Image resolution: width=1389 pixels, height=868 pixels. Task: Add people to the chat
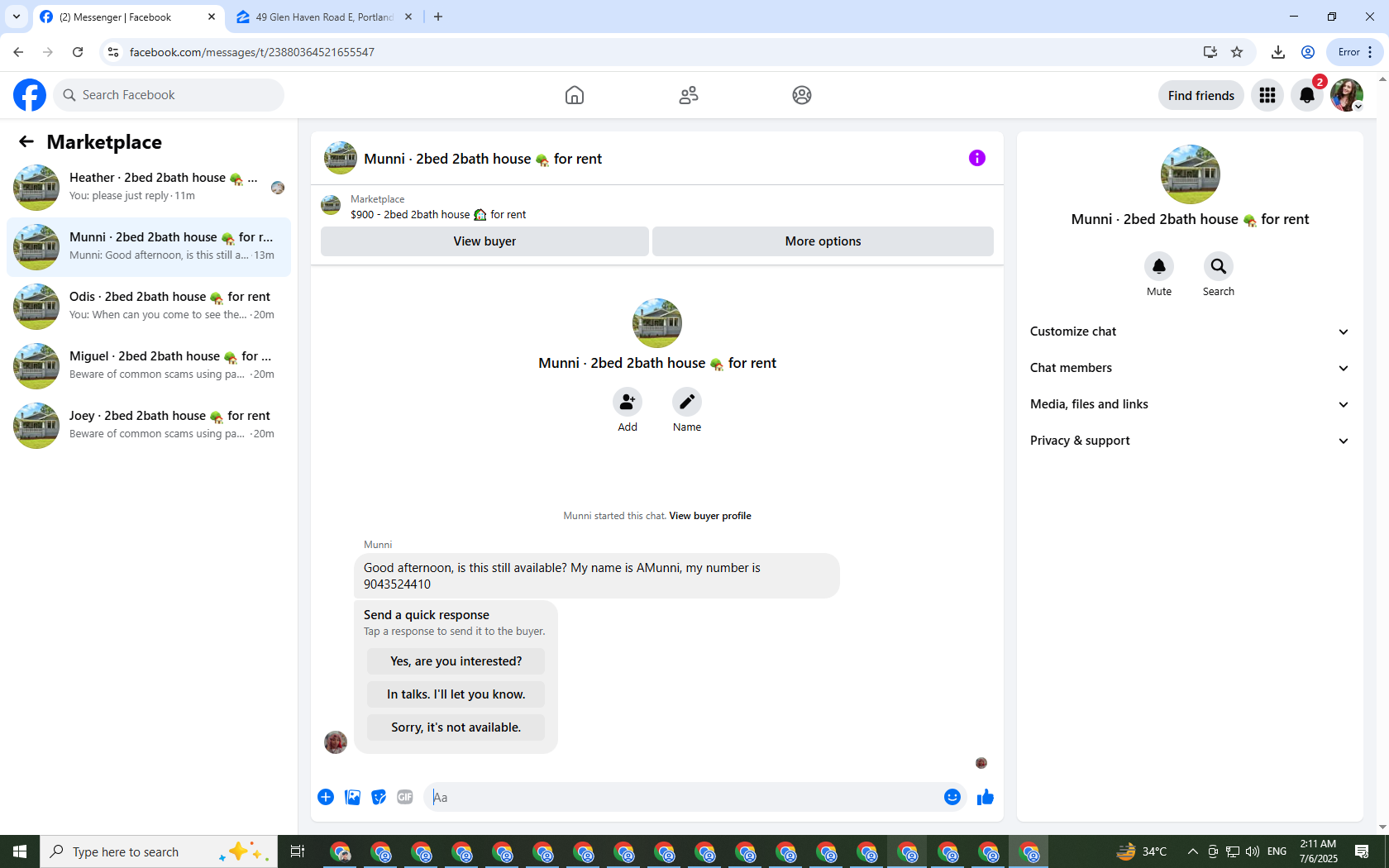click(628, 402)
